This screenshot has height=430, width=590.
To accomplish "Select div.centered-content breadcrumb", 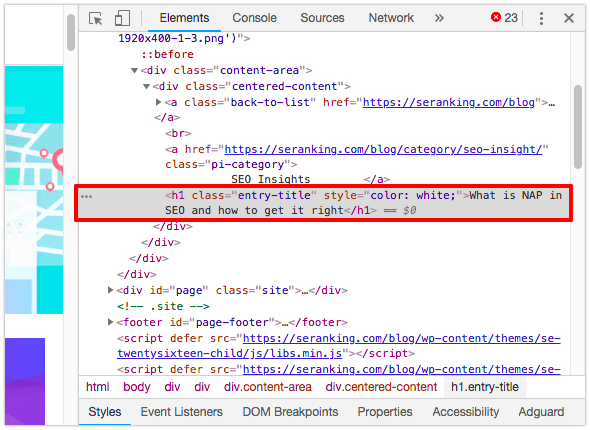I will [x=381, y=387].
